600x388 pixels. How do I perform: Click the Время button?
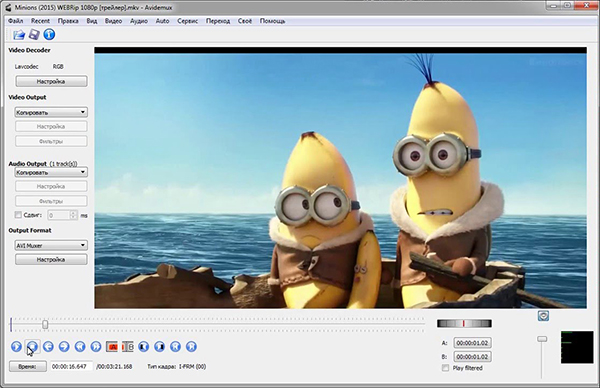28,366
